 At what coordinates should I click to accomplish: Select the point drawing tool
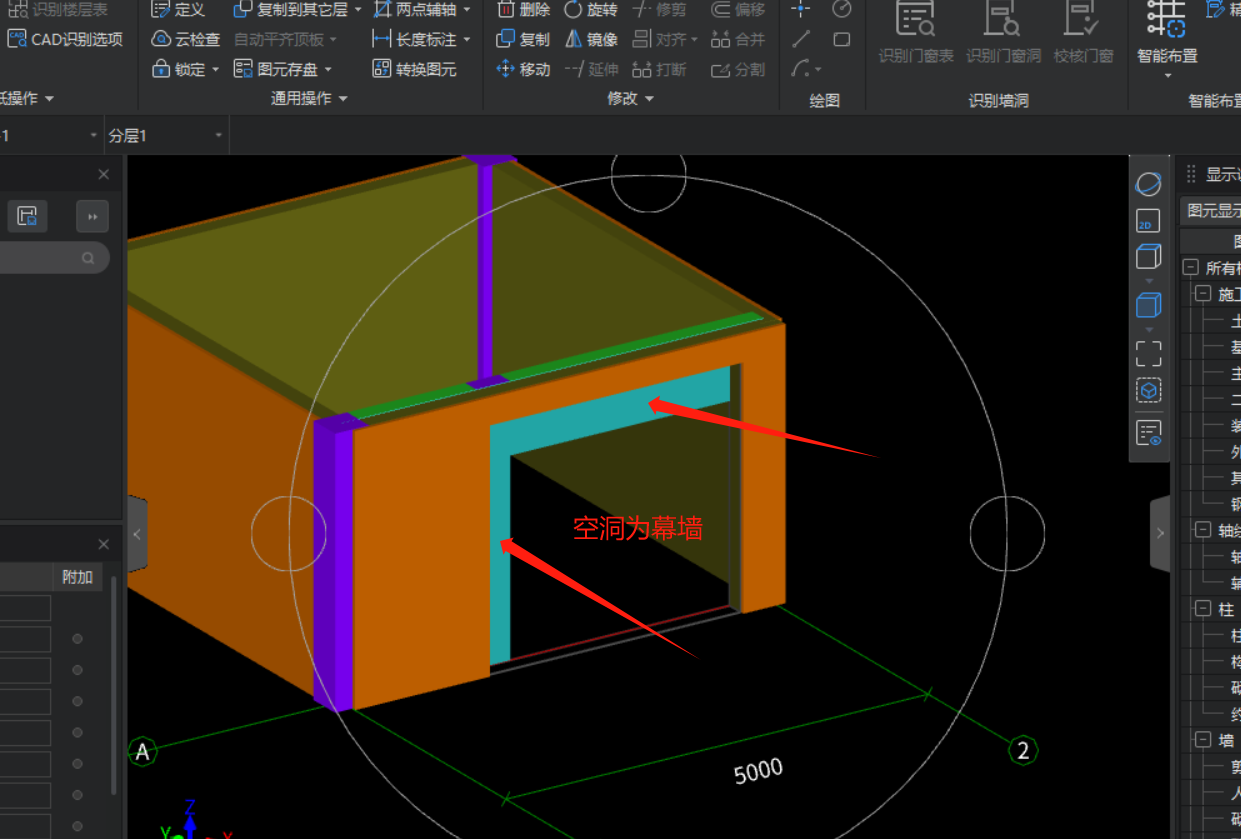801,9
